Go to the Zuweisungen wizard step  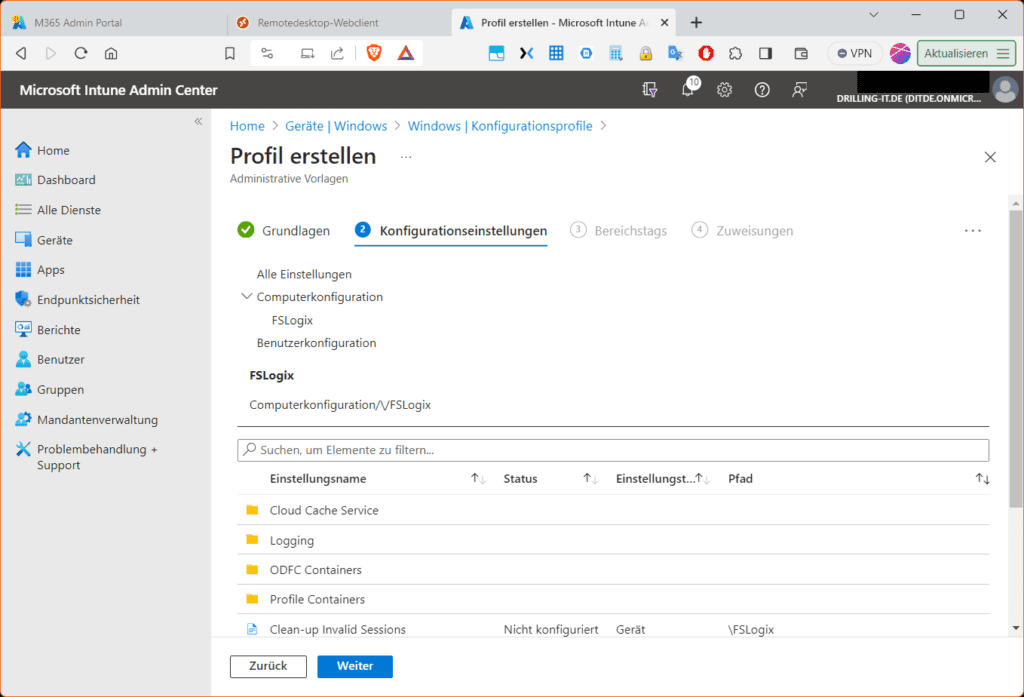click(x=742, y=231)
